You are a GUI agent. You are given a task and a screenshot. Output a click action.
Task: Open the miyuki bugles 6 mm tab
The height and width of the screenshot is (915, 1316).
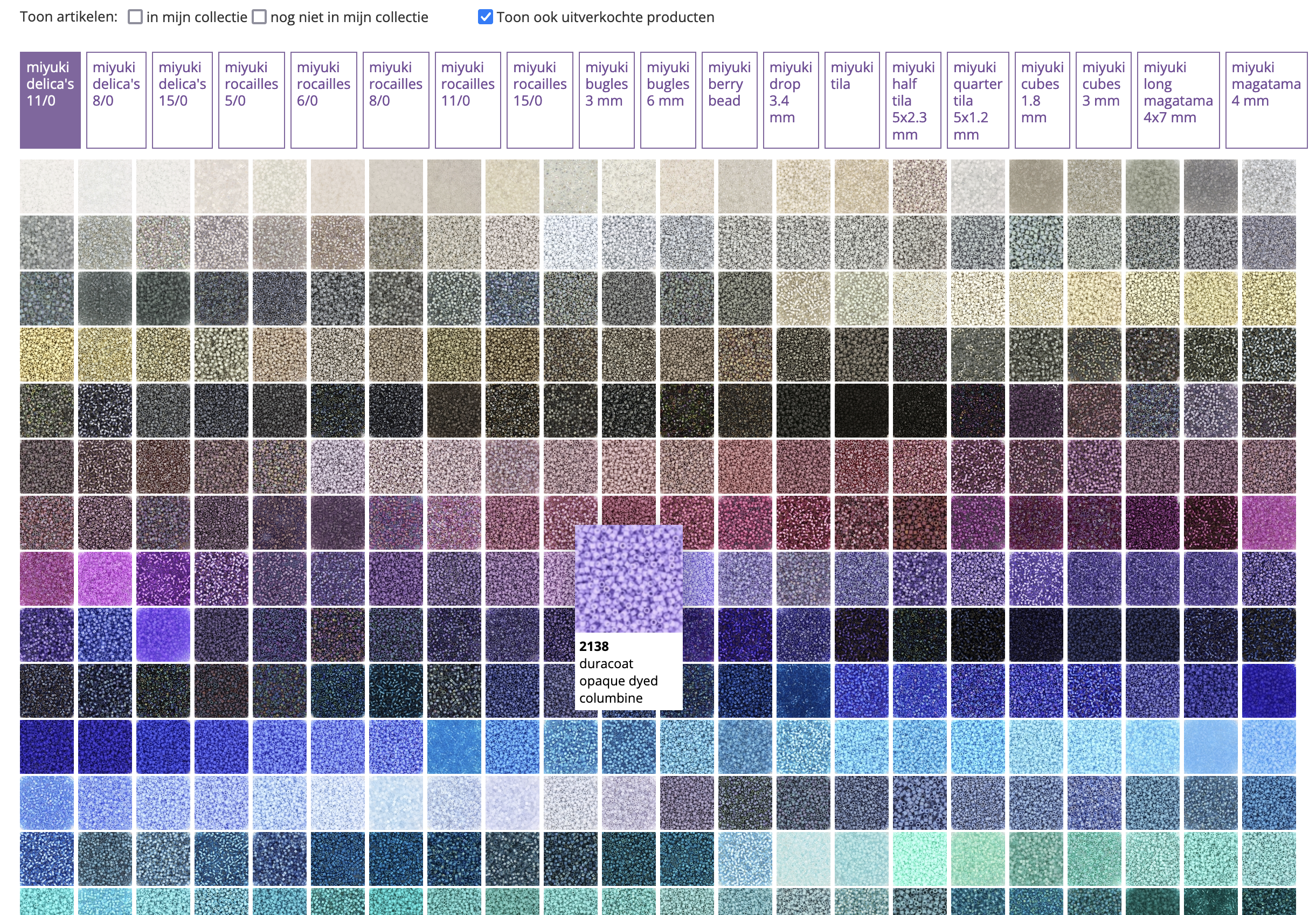coord(668,100)
